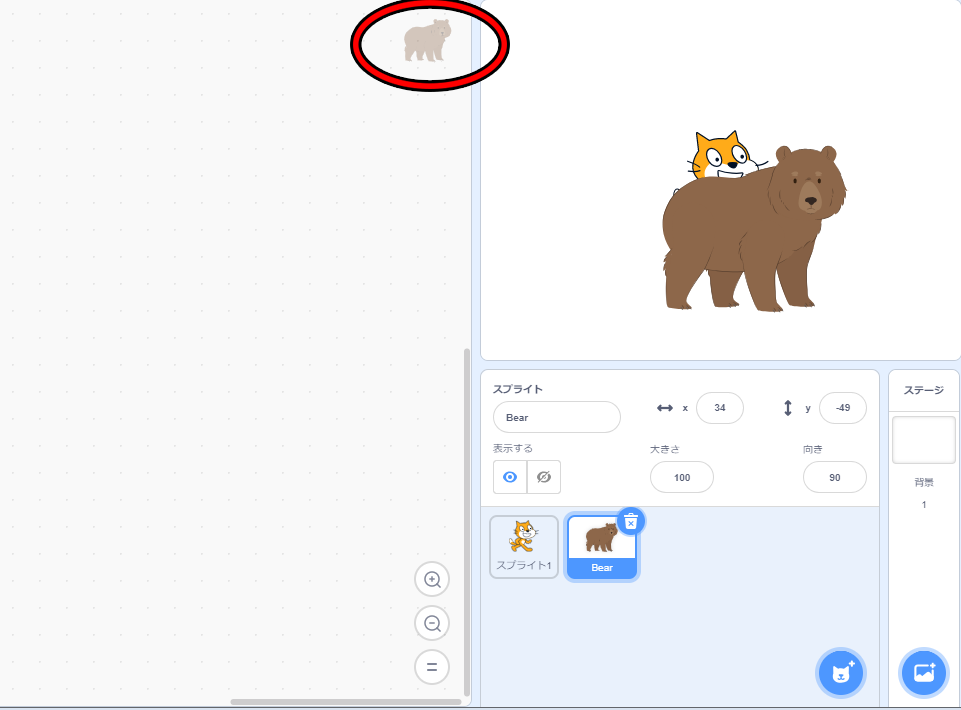Click the 大きさ label
The height and width of the screenshot is (710, 961).
[665, 449]
